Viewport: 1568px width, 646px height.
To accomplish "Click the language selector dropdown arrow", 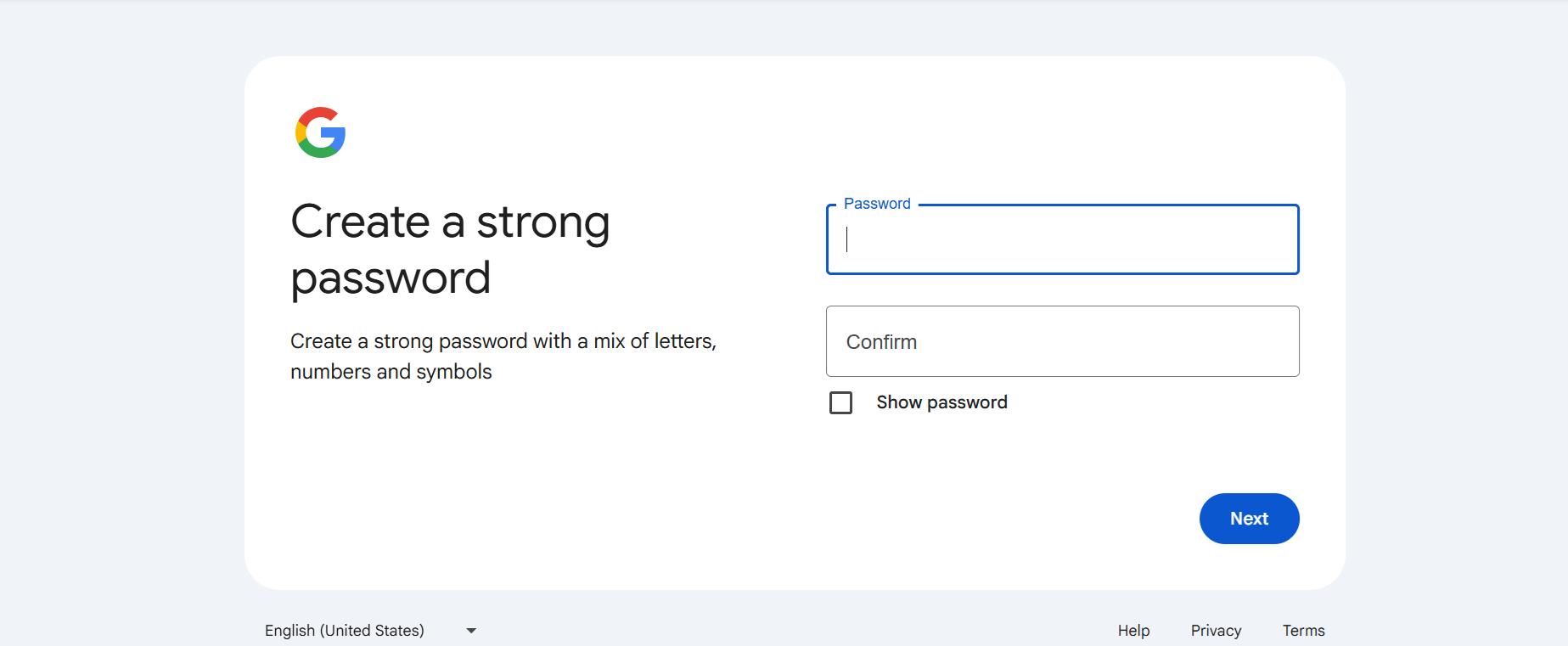I will tap(471, 631).
